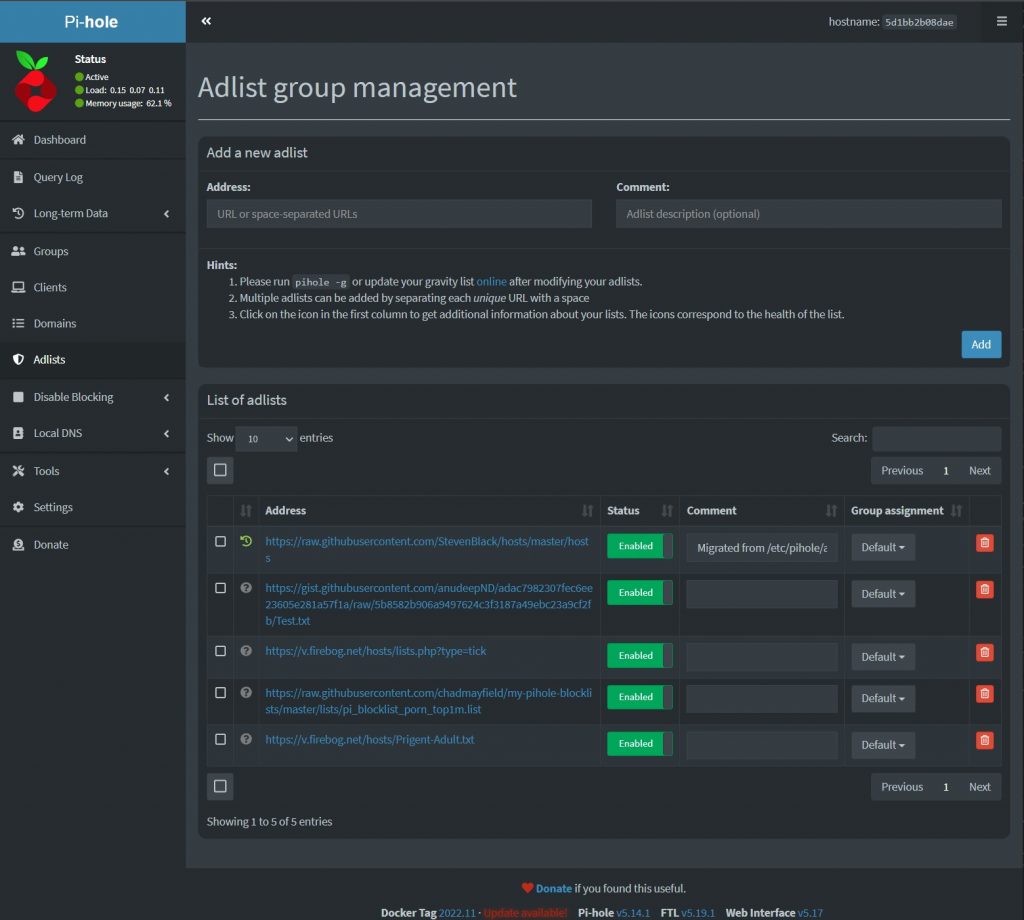The image size is (1024, 920).
Task: Click question mark icon for firebog tick list
Action: click(x=246, y=651)
